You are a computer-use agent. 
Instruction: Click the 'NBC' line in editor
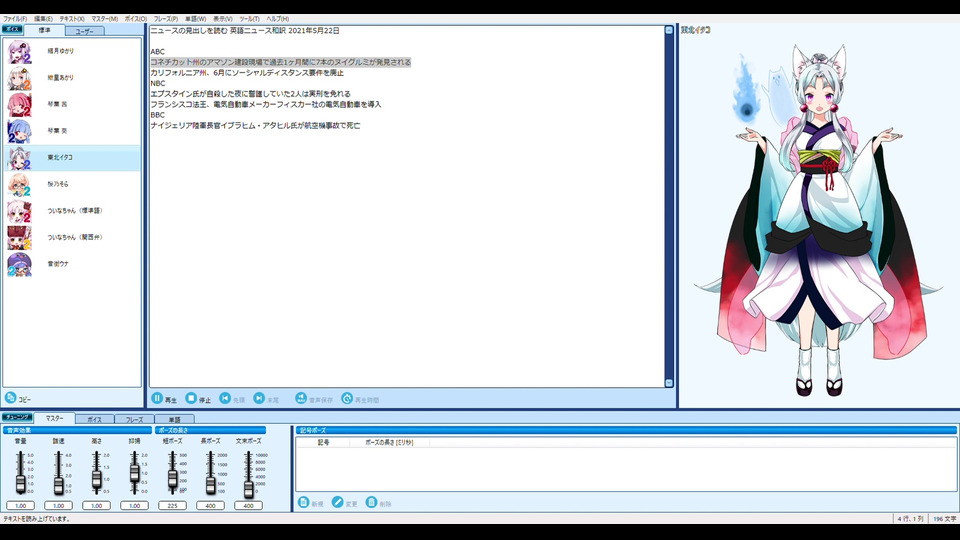pos(157,83)
